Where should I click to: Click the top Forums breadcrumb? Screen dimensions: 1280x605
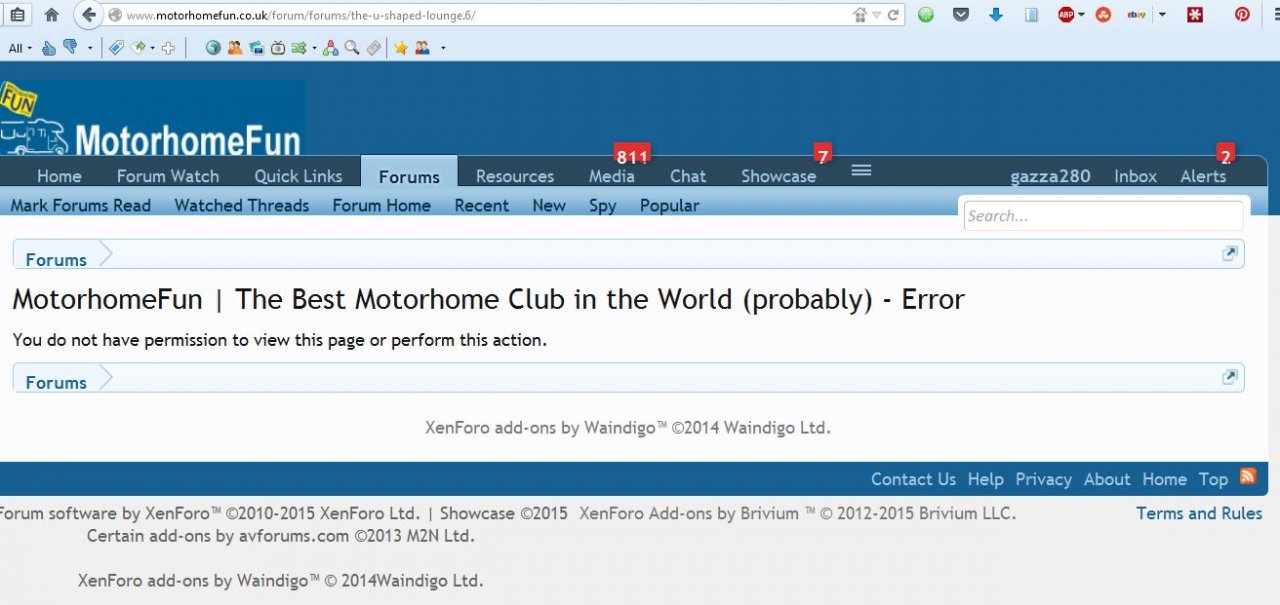tap(56, 259)
